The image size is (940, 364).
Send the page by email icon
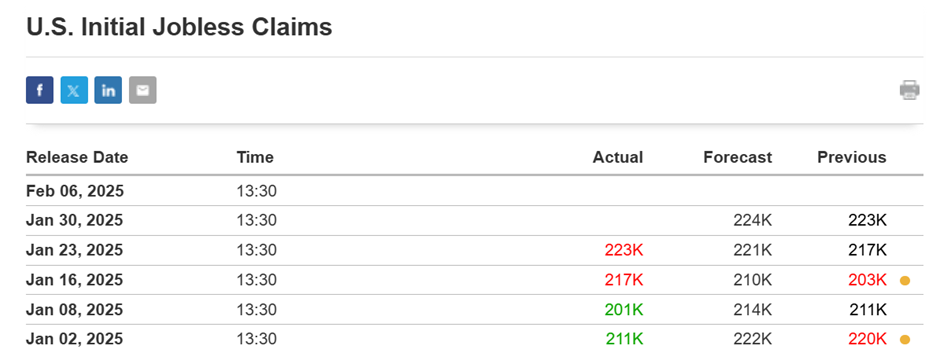pyautogui.click(x=143, y=90)
